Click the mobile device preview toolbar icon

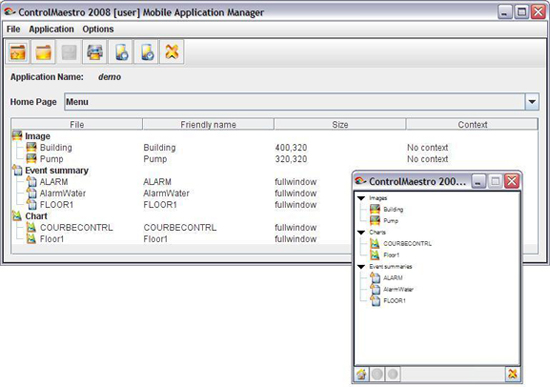pyautogui.click(x=121, y=52)
